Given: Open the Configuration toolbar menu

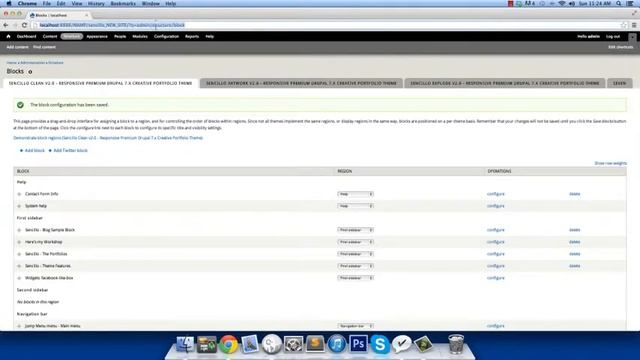Looking at the screenshot, I should pyautogui.click(x=166, y=36).
